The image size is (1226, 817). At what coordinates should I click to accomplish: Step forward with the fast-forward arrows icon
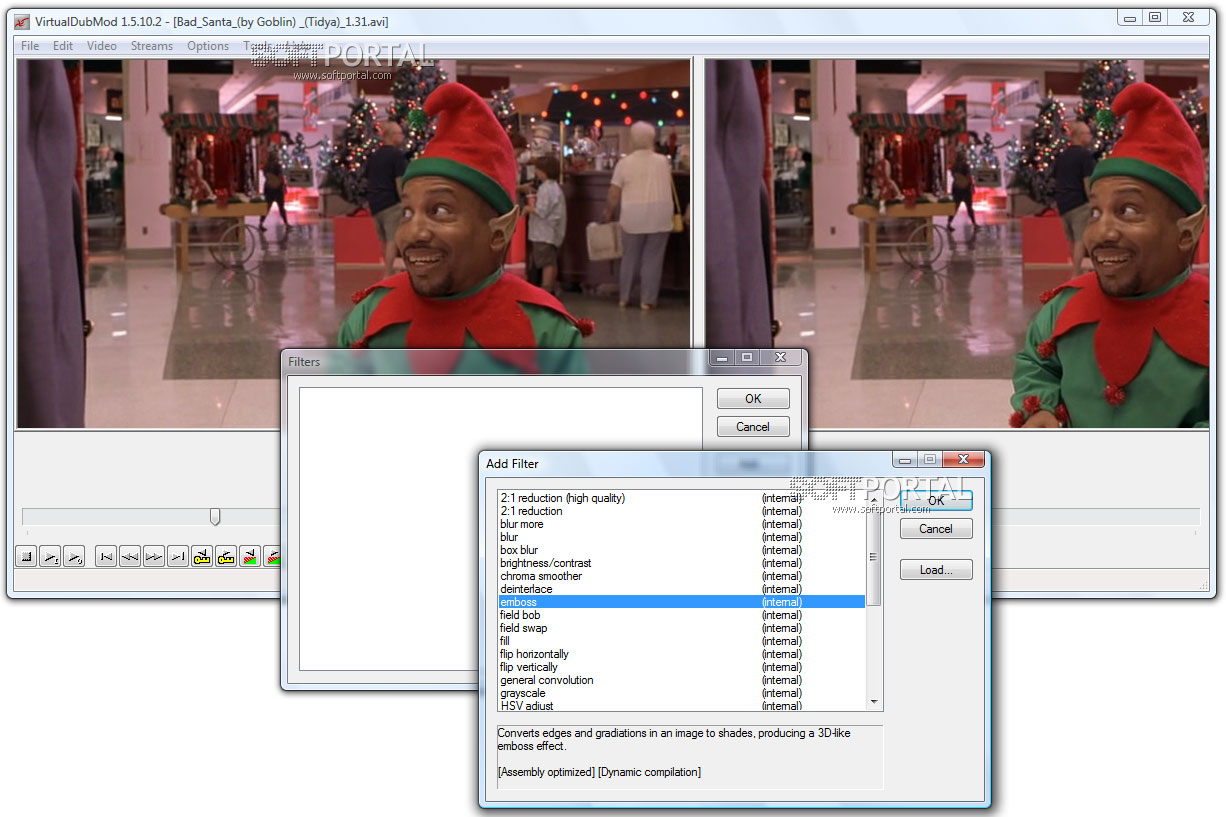[154, 557]
